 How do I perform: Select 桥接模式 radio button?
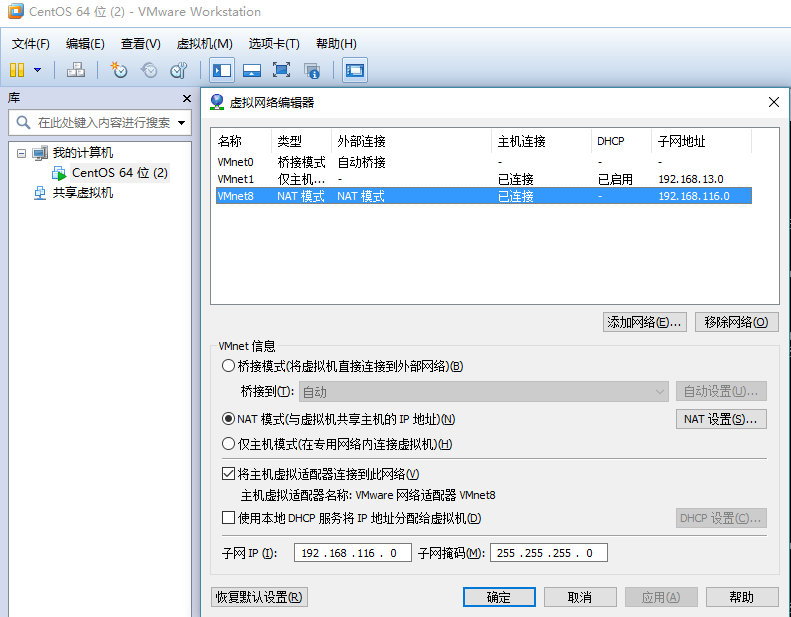(x=229, y=366)
